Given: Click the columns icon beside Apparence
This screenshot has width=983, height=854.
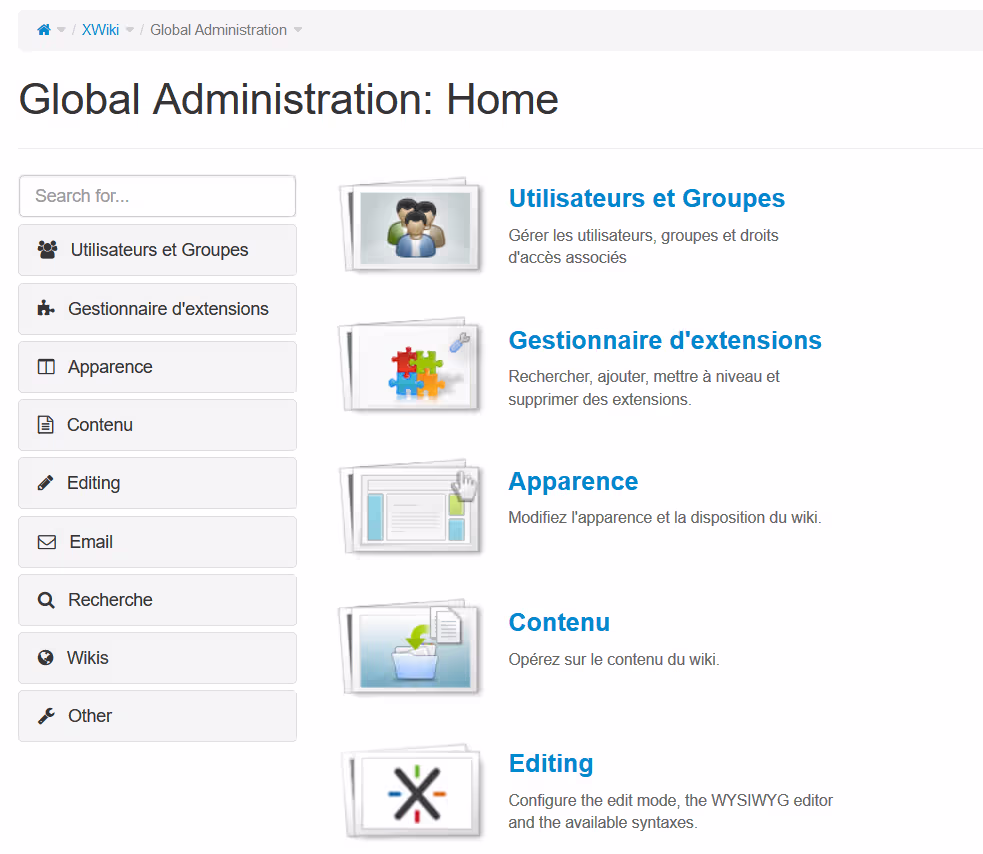Looking at the screenshot, I should click(46, 367).
